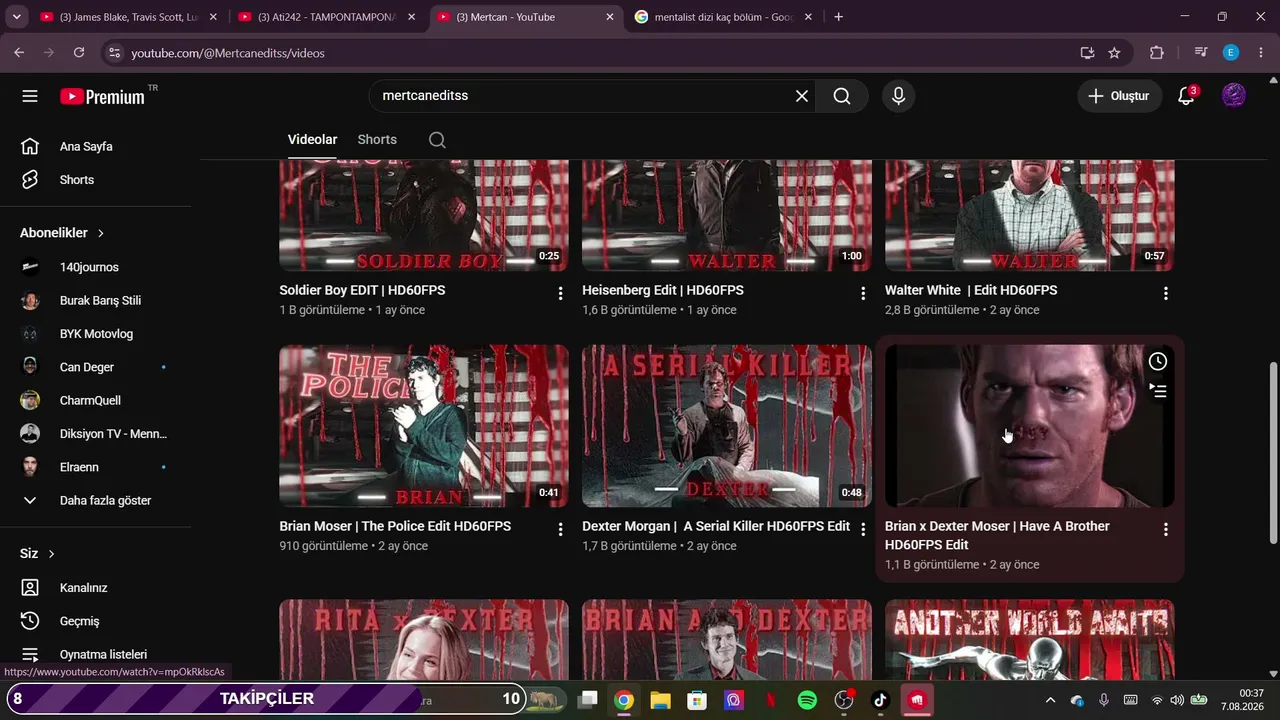Open Chrome media controls icon
This screenshot has height=720, width=1280.
1201,53
